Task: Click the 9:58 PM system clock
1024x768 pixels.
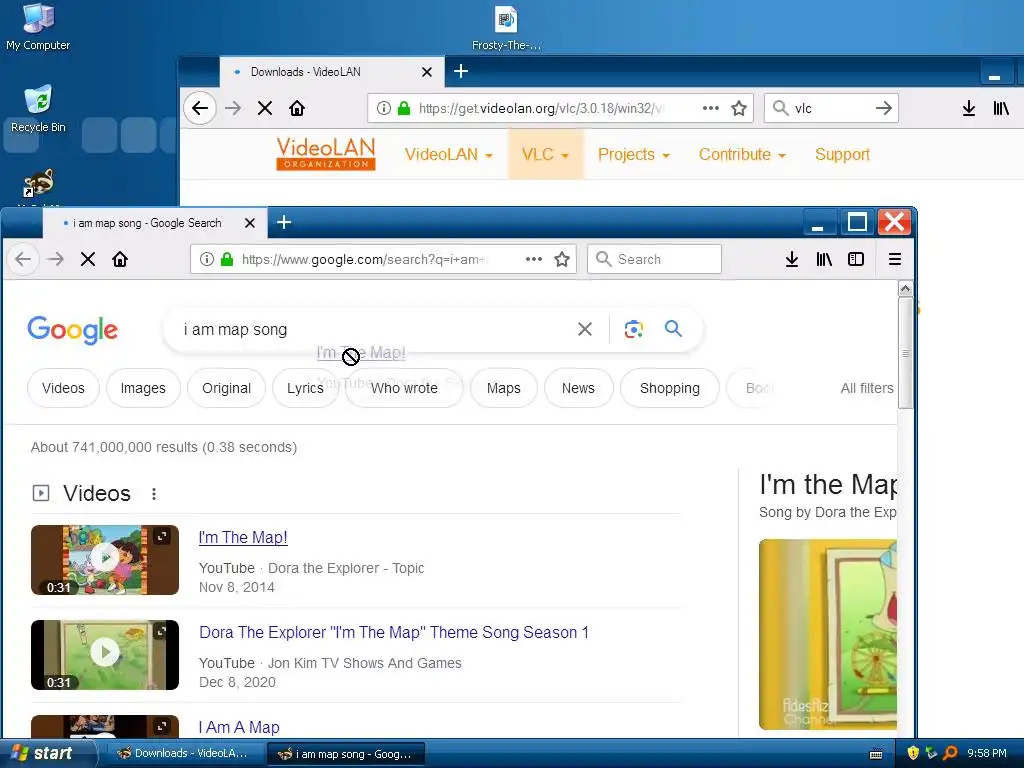Action: point(987,753)
